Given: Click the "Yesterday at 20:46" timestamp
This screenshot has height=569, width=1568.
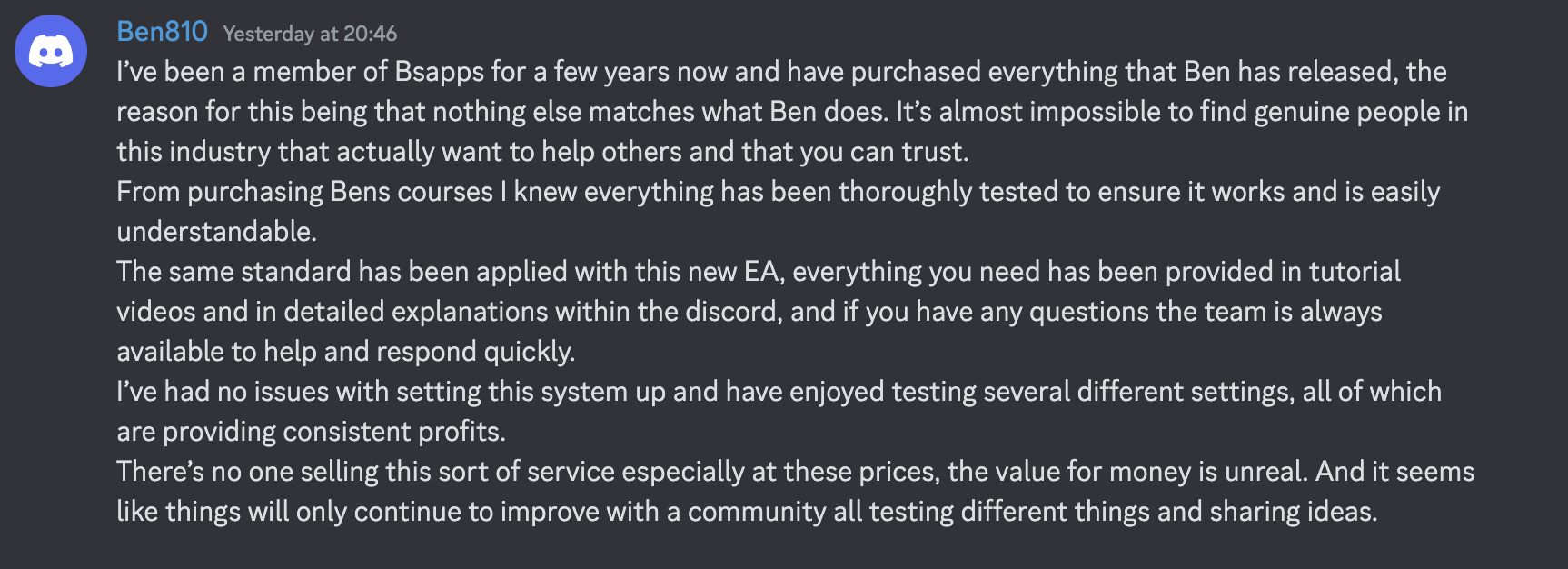Looking at the screenshot, I should click(x=310, y=34).
